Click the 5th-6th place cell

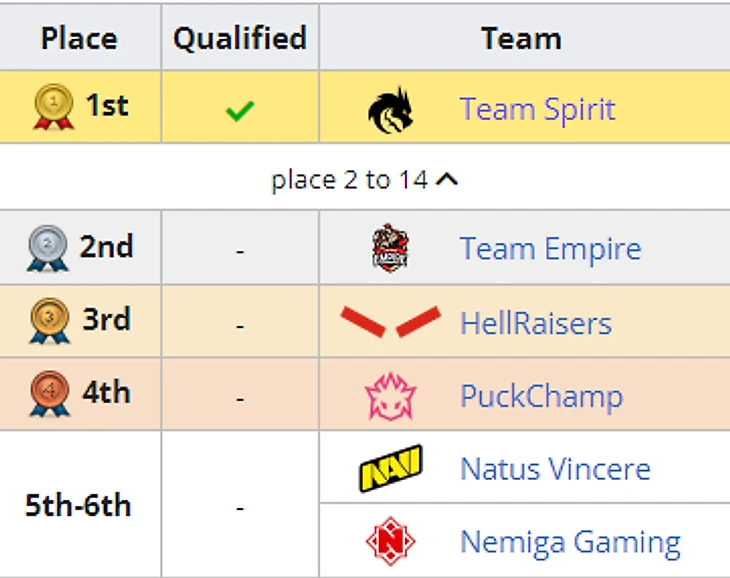click(79, 505)
